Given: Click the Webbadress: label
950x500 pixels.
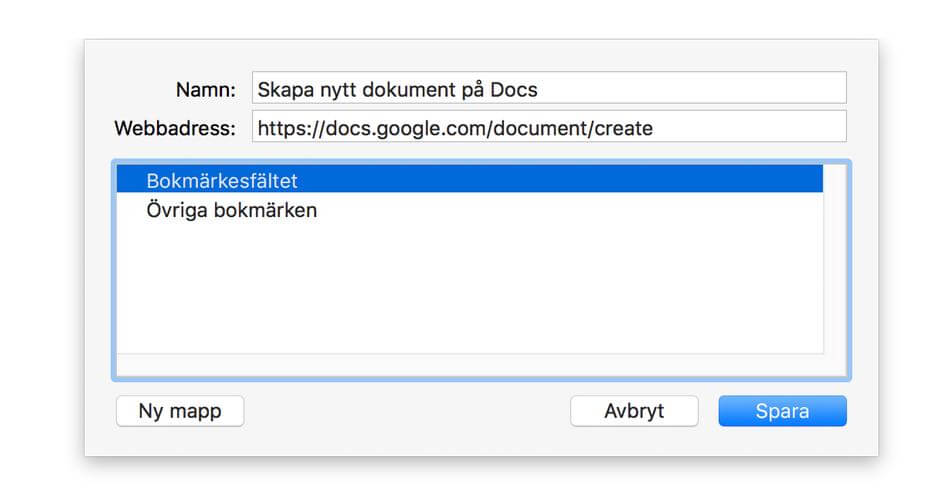Looking at the screenshot, I should point(175,128).
